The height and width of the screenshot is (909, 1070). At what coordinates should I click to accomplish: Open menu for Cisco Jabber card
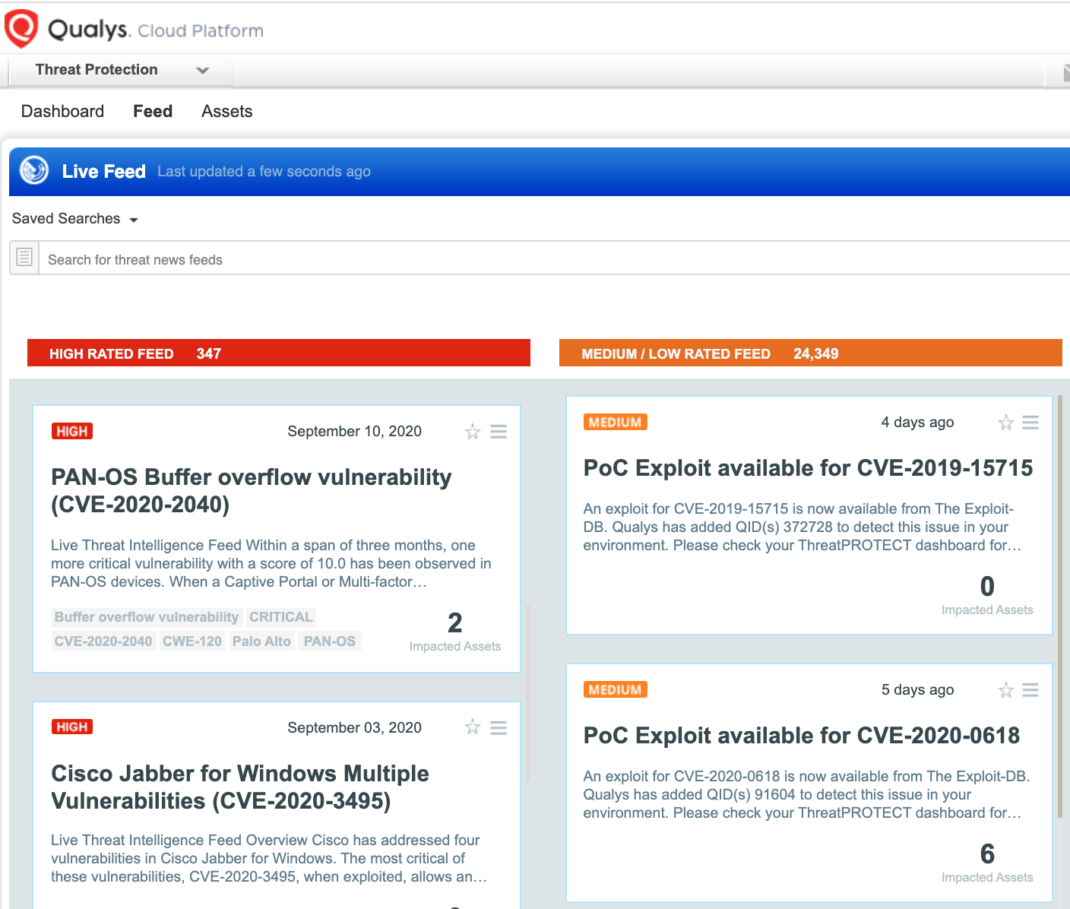tap(498, 727)
